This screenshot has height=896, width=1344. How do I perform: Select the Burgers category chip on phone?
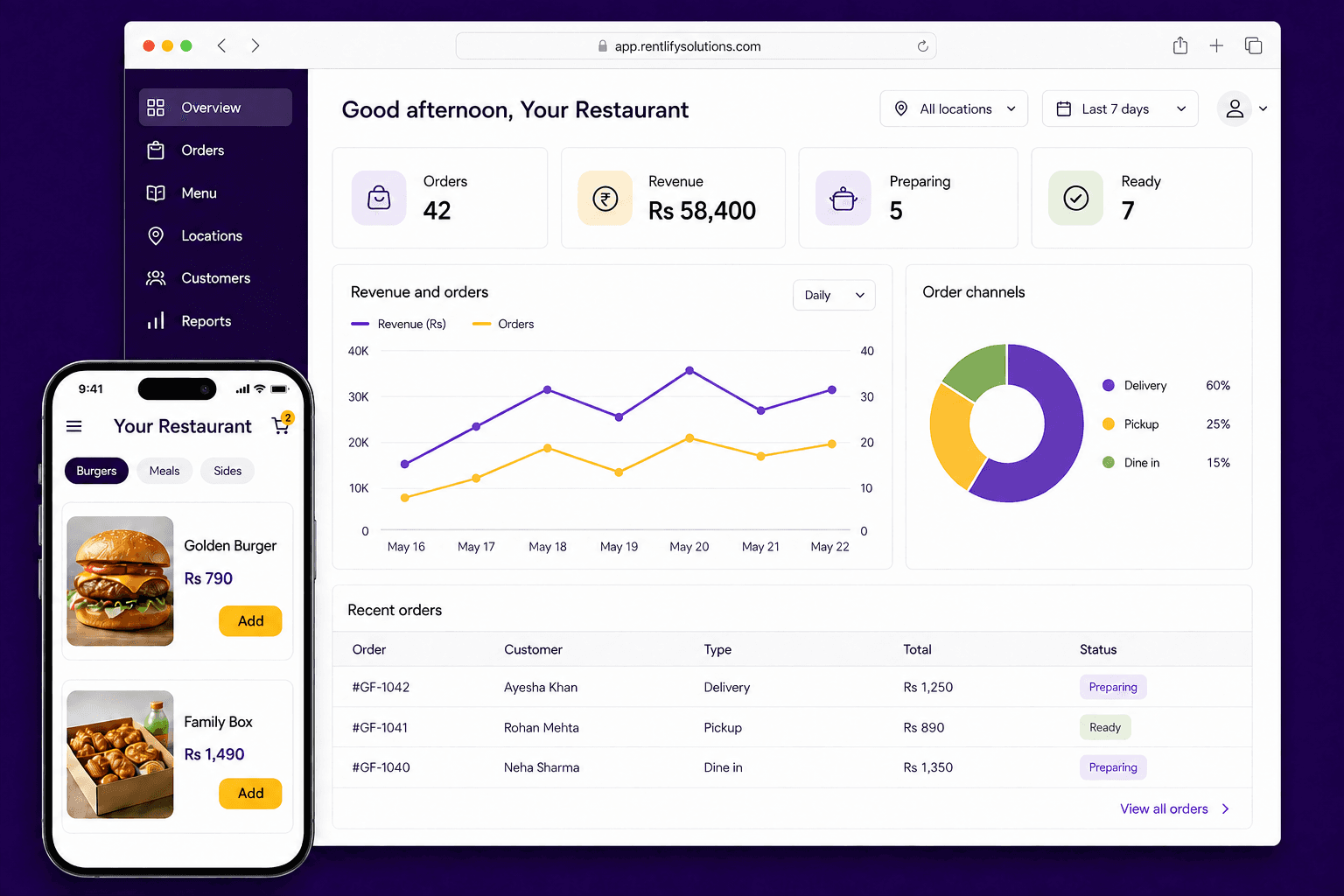click(x=96, y=471)
